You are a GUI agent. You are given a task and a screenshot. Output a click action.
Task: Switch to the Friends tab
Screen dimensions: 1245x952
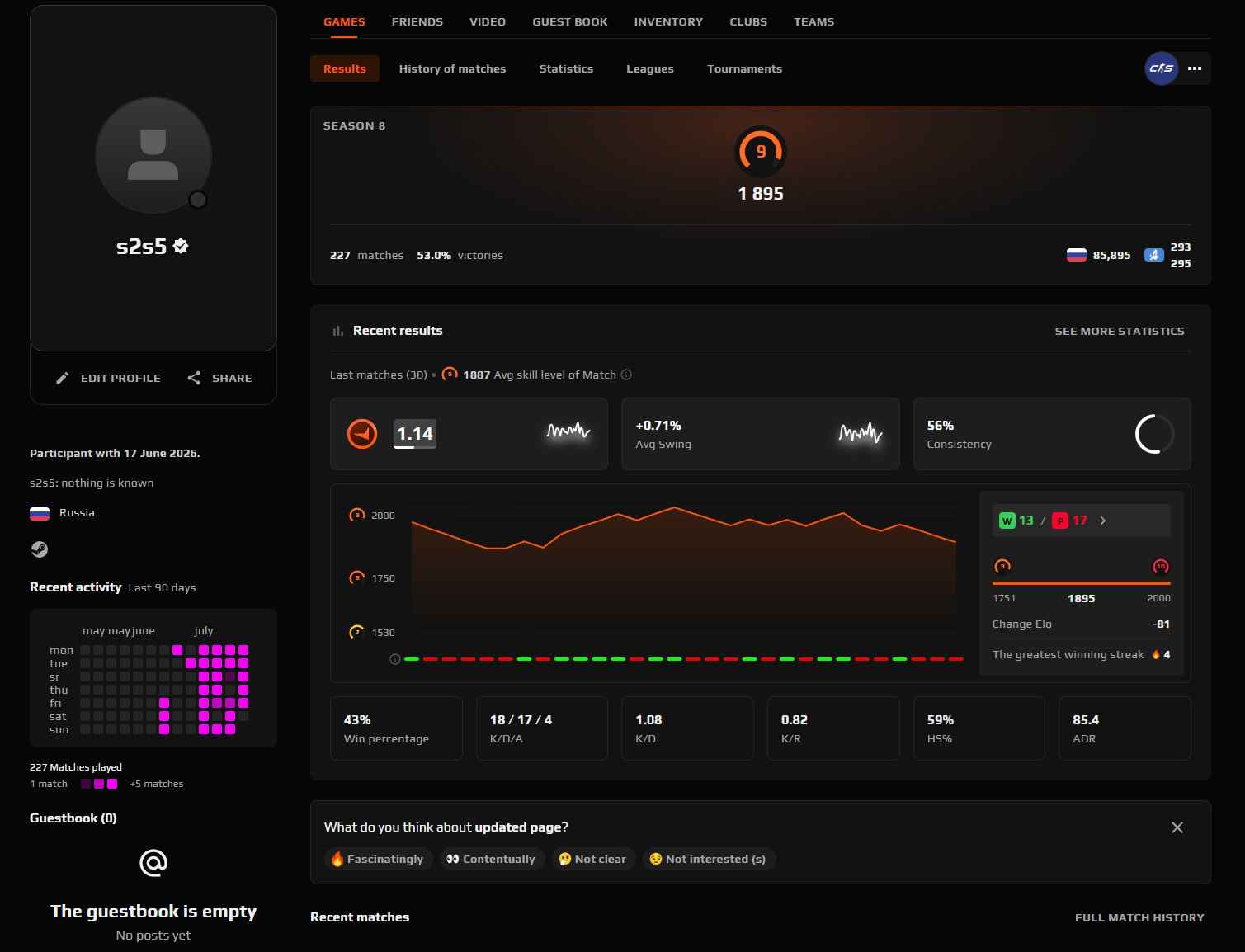tap(417, 21)
